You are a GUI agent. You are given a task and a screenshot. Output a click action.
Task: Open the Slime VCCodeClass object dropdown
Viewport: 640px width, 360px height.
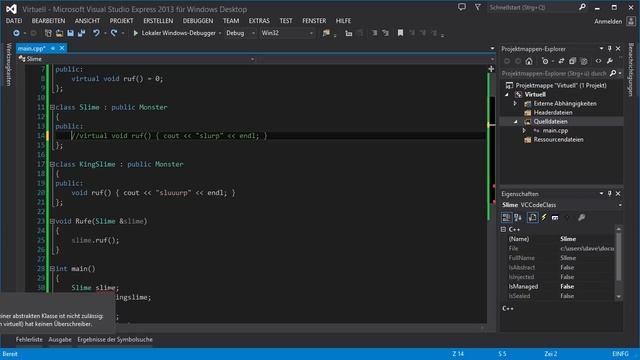(620, 205)
